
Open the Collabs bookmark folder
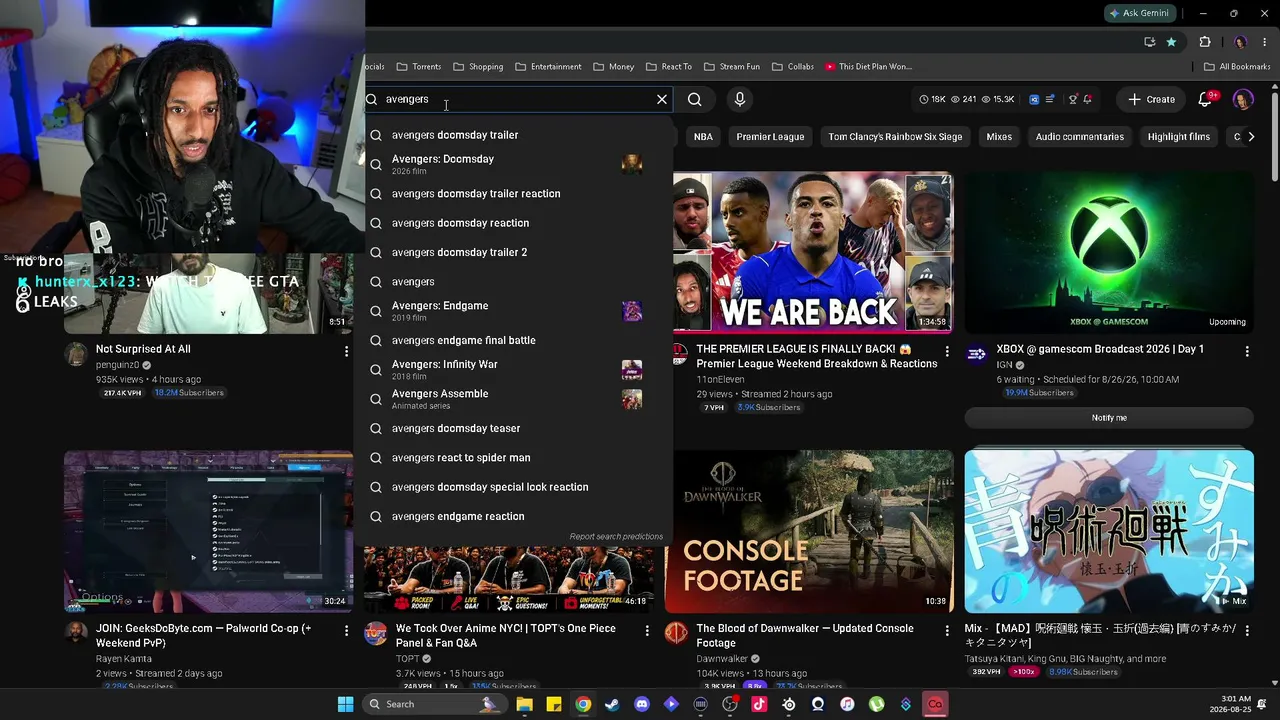tap(793, 67)
